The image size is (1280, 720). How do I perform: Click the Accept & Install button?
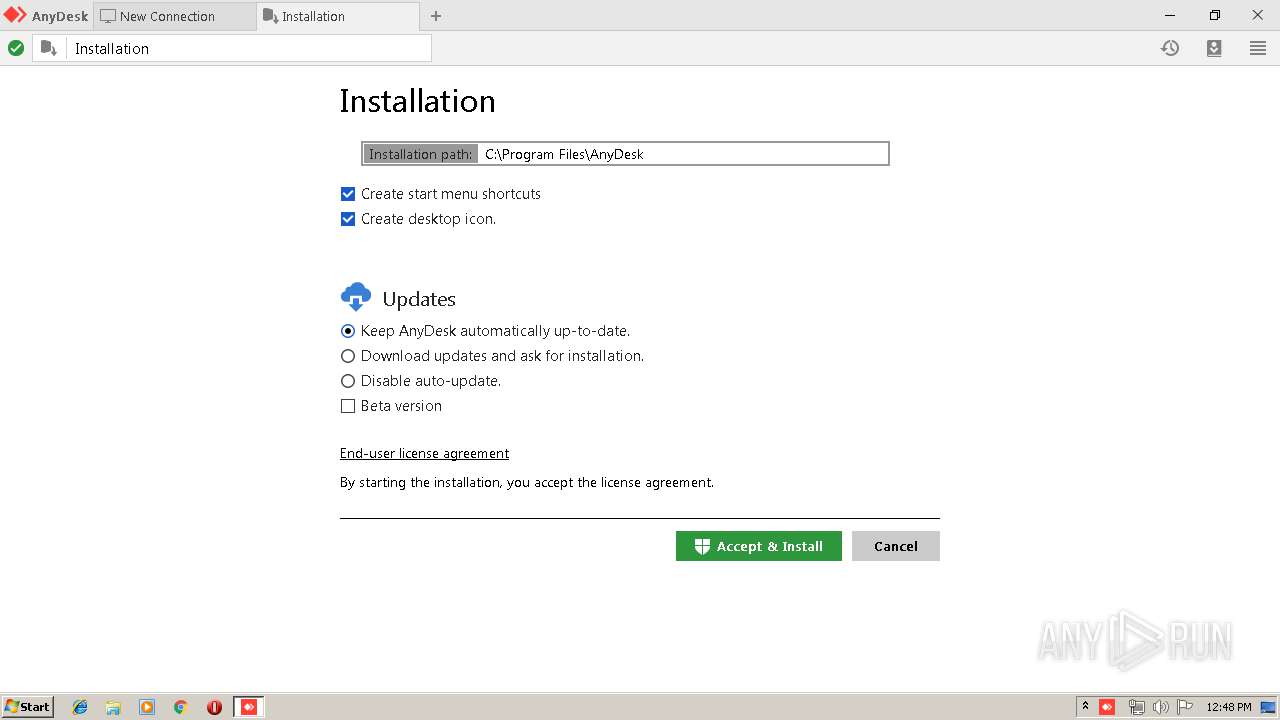pos(759,546)
